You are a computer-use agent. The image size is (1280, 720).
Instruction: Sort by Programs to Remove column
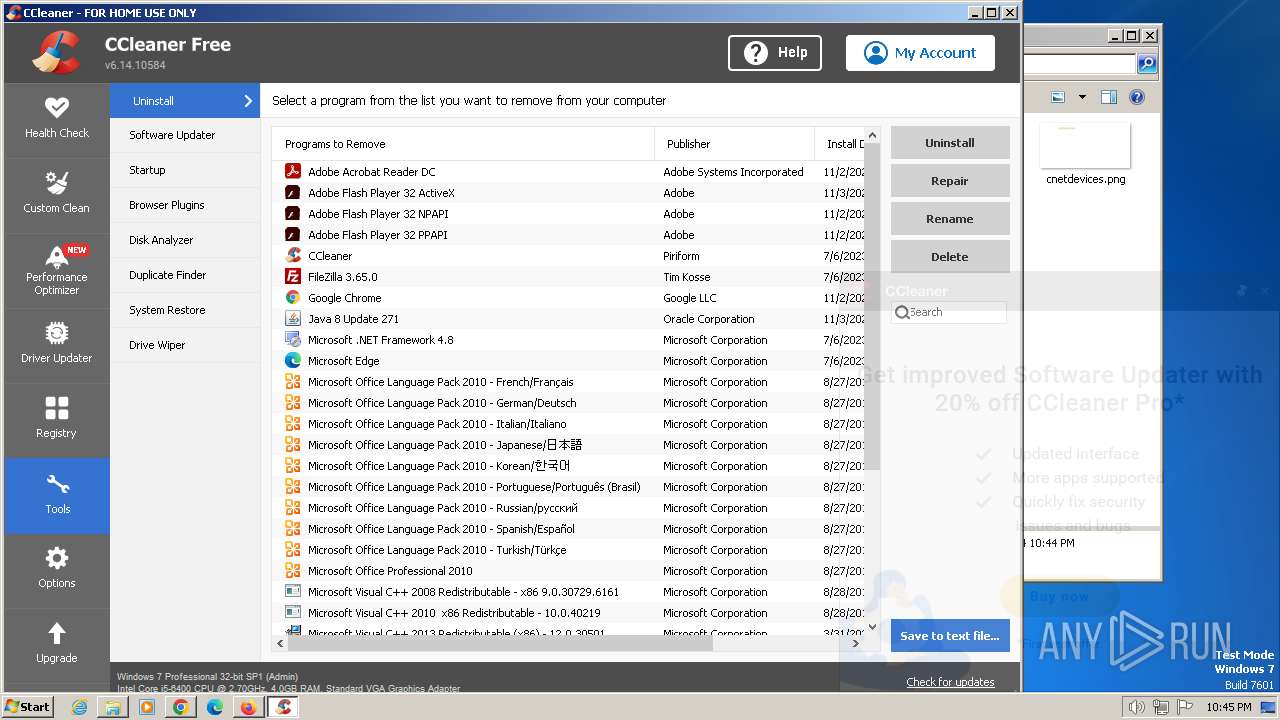463,144
